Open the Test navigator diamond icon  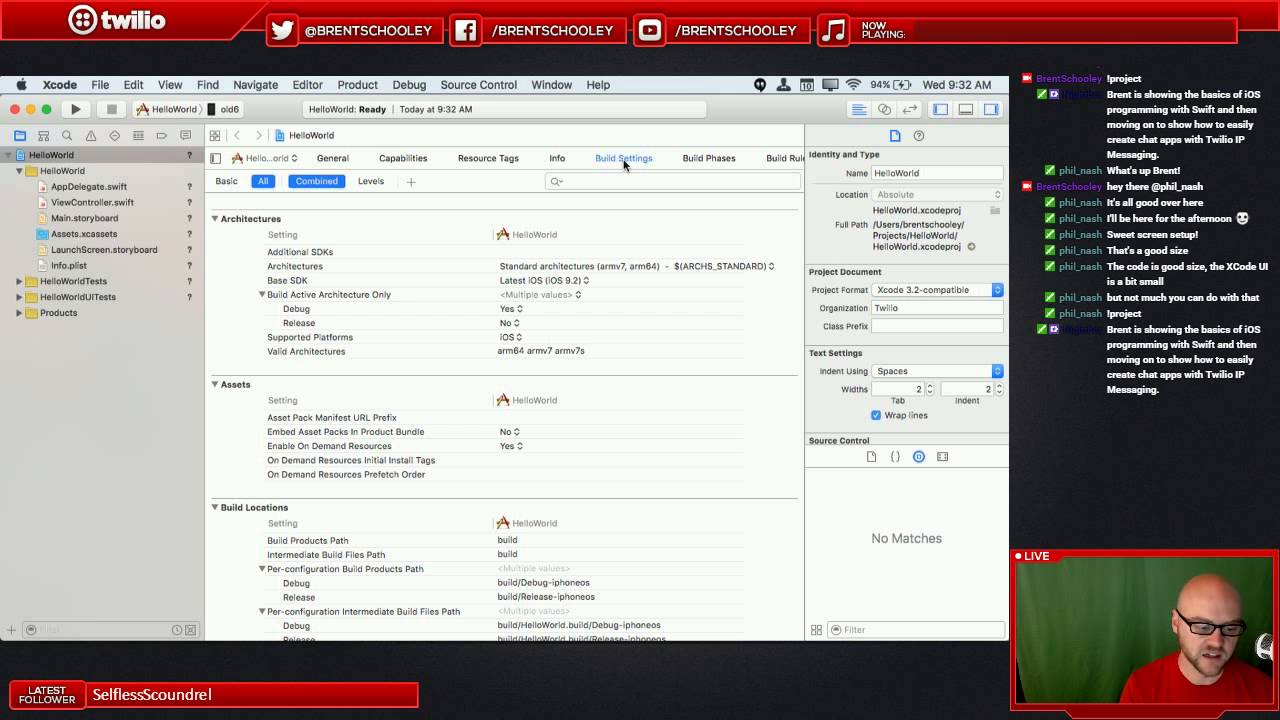114,135
